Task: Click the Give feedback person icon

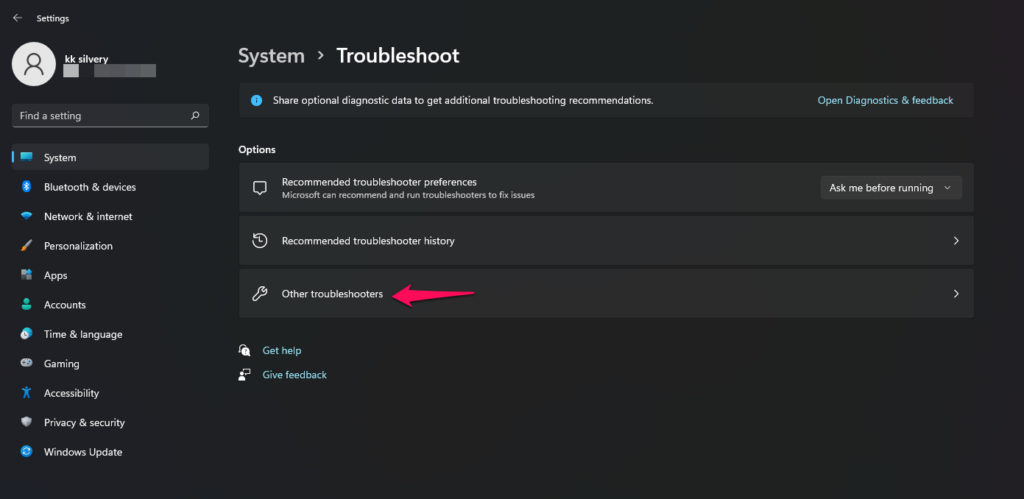Action: coord(245,374)
